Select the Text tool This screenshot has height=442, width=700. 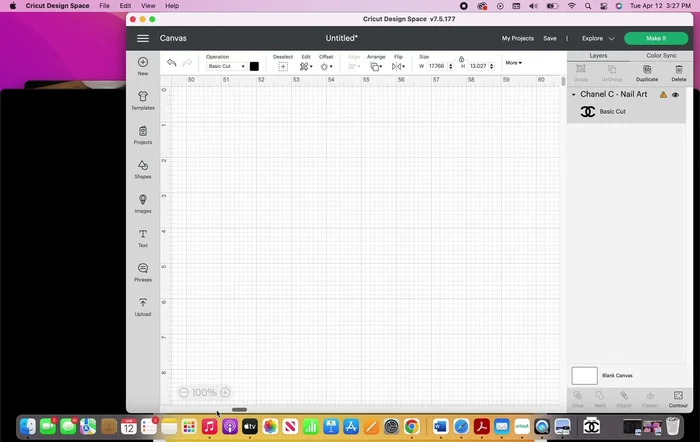coord(143,238)
